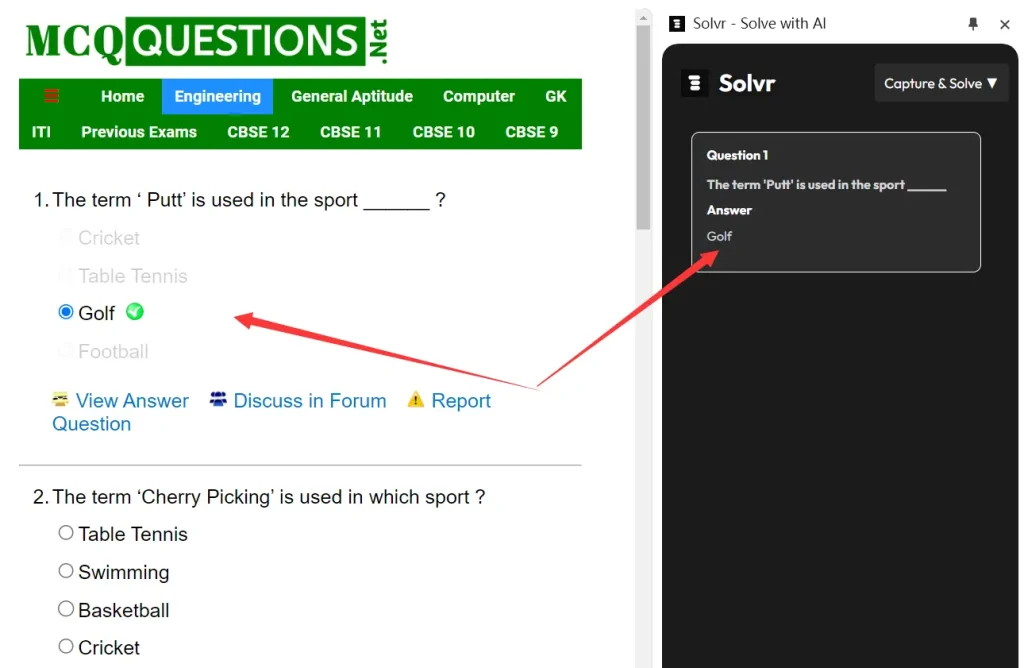
Task: Open the Discuss in Forum link
Action: [310, 400]
